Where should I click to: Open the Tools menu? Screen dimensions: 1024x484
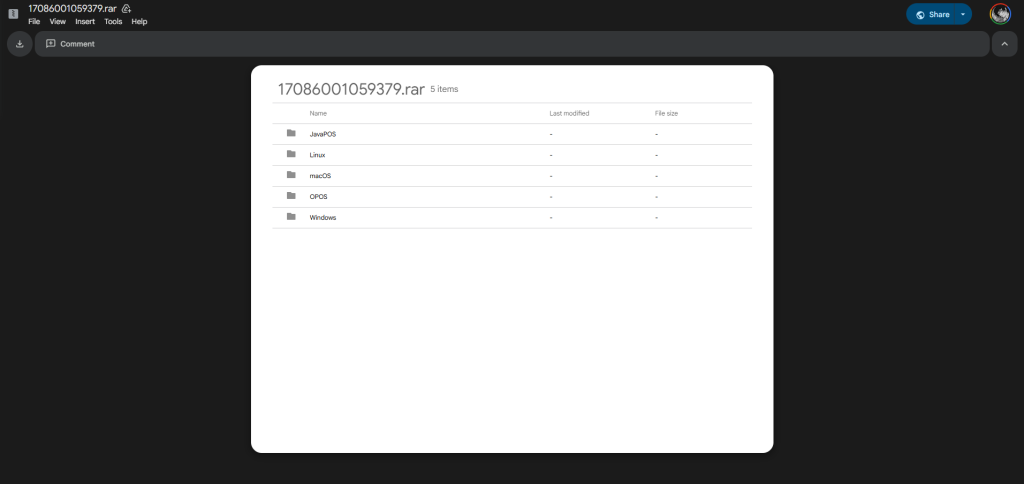[113, 21]
